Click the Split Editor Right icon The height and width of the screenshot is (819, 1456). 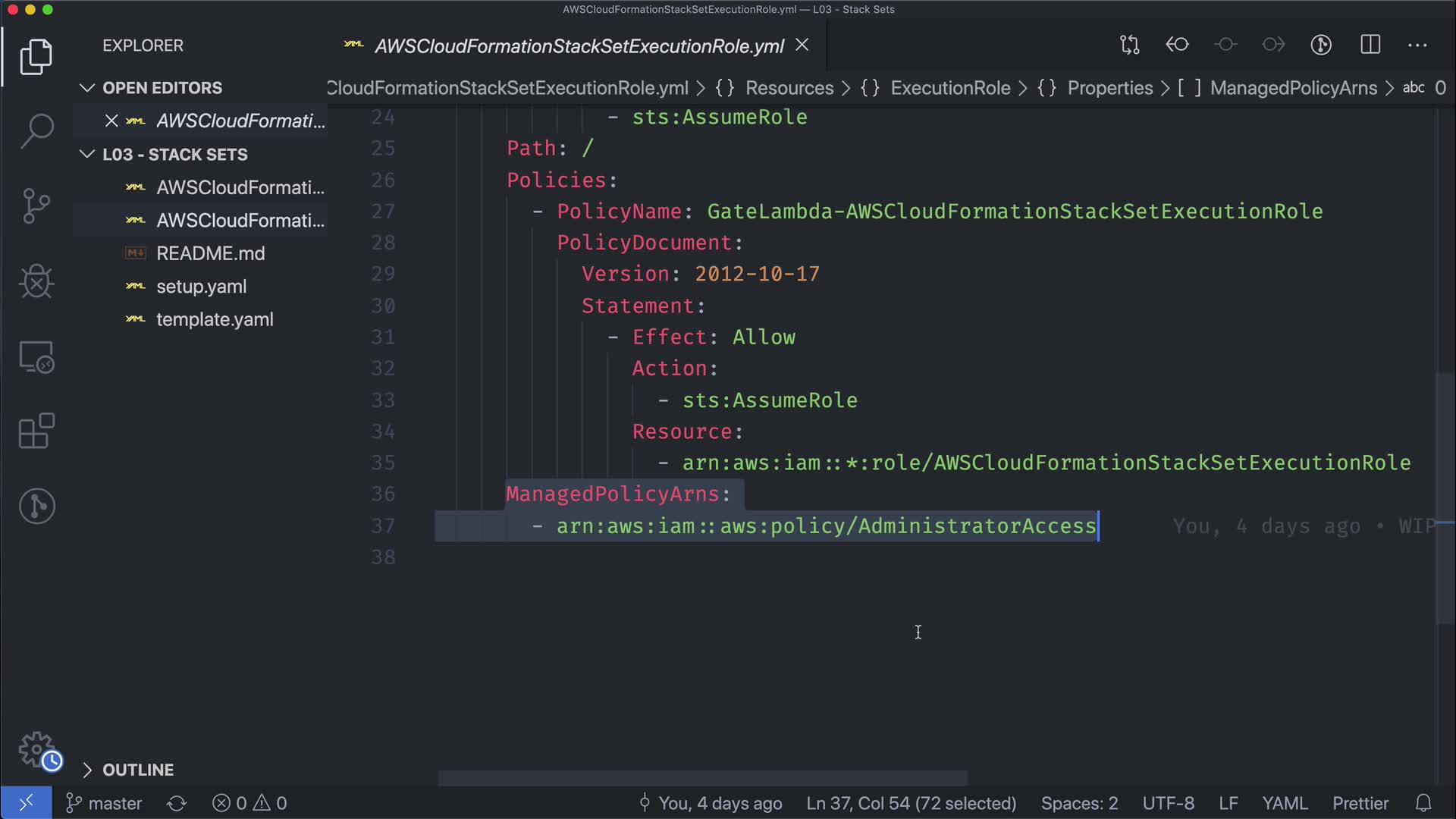click(x=1370, y=45)
